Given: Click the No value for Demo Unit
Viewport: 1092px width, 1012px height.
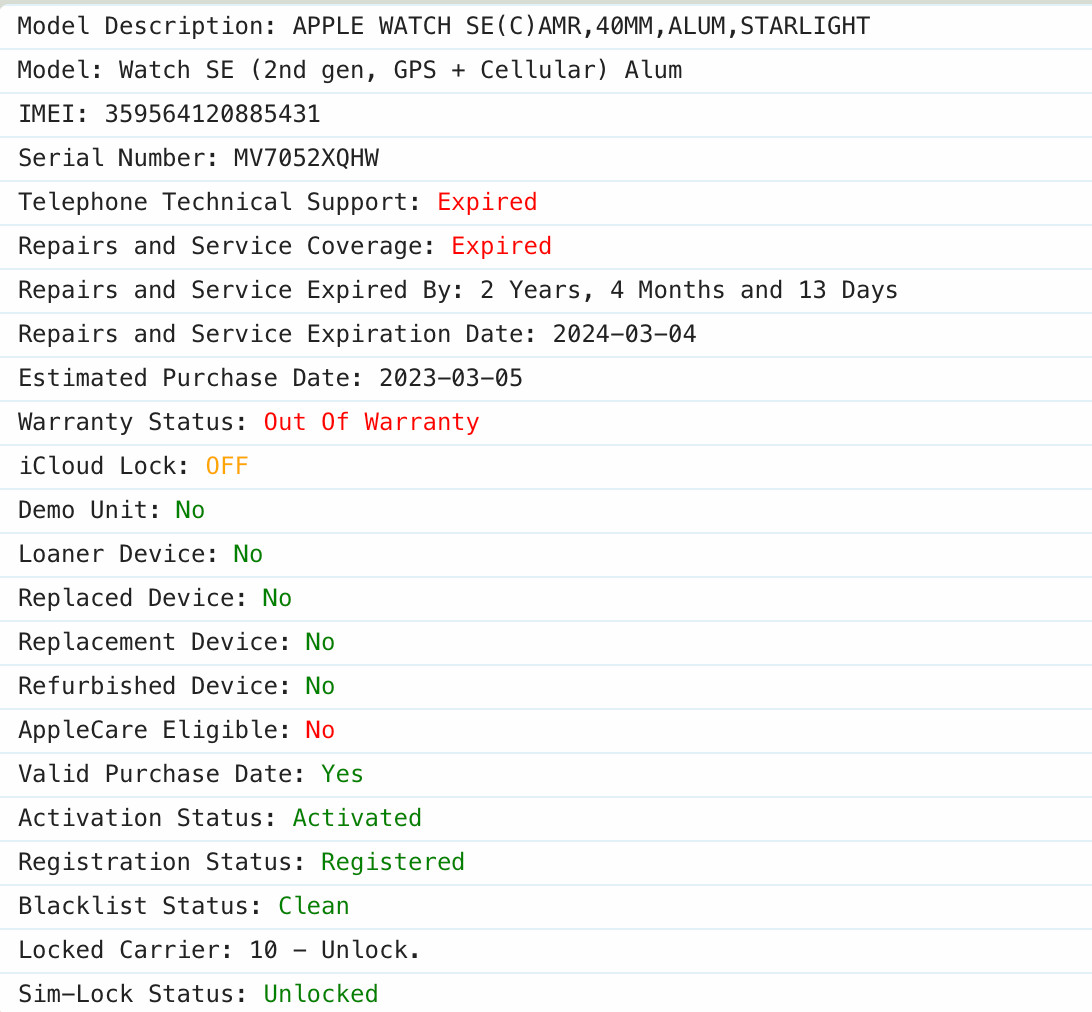Looking at the screenshot, I should pos(190,510).
